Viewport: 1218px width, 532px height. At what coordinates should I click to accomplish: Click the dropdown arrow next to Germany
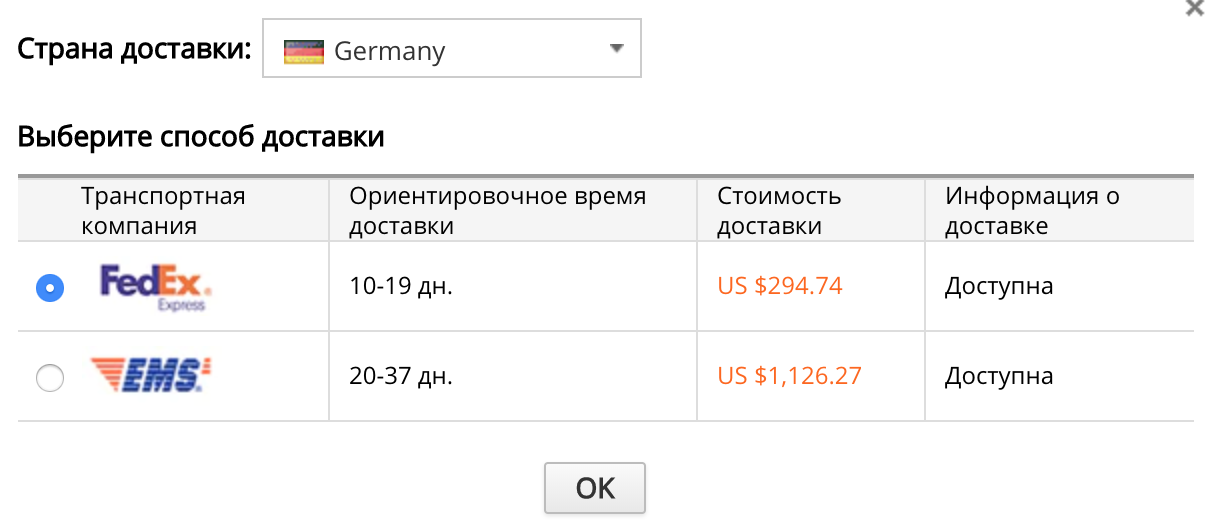(616, 49)
